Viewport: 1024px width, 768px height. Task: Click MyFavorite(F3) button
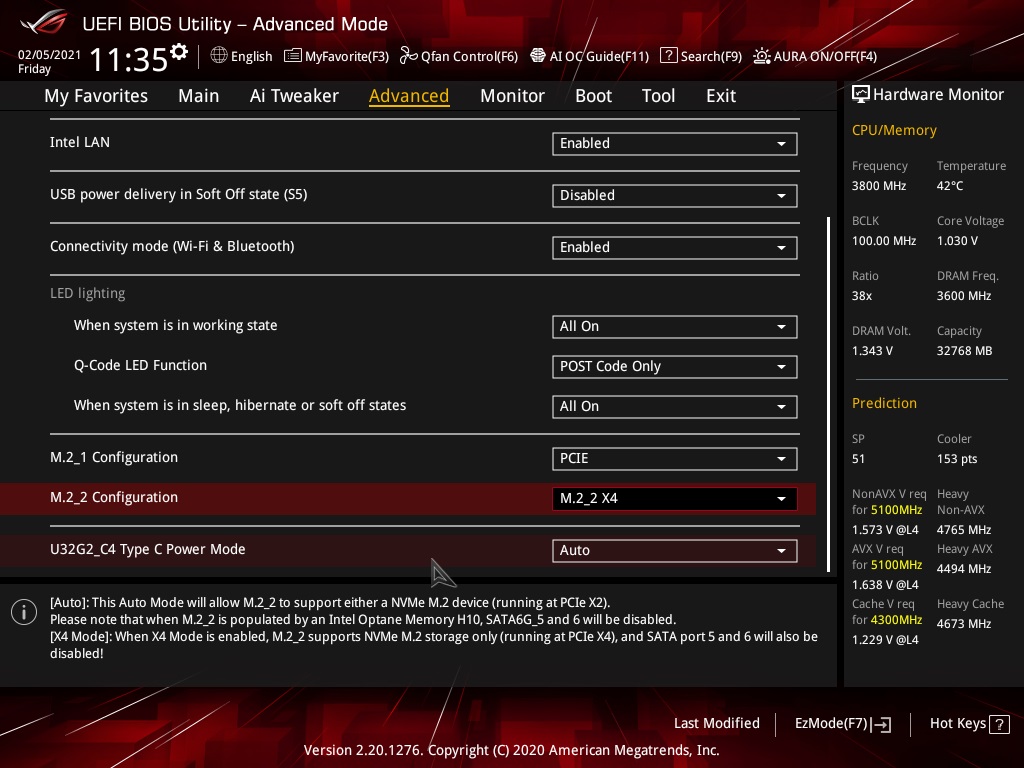[x=336, y=56]
